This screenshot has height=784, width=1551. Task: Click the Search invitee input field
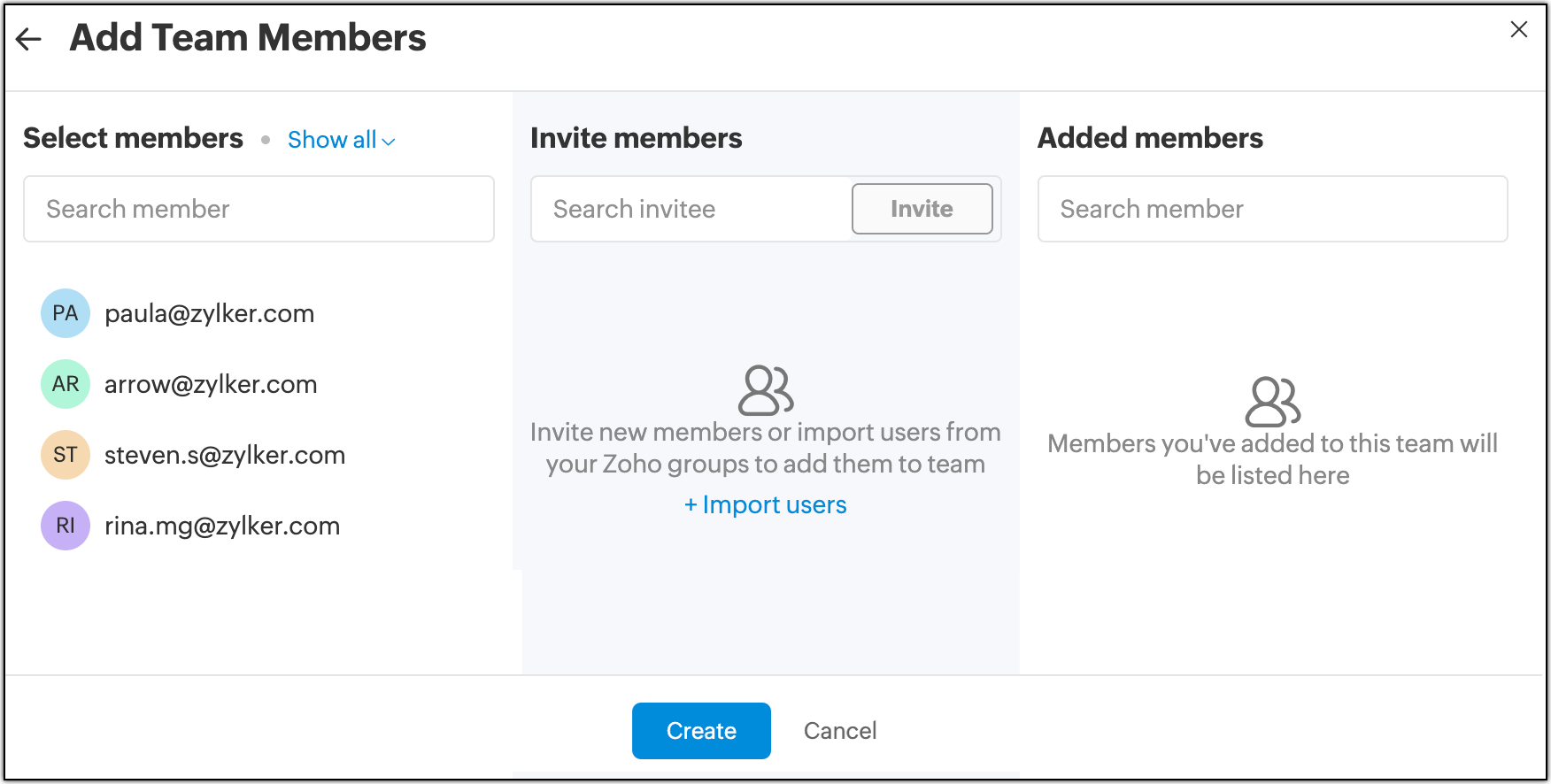tap(691, 209)
